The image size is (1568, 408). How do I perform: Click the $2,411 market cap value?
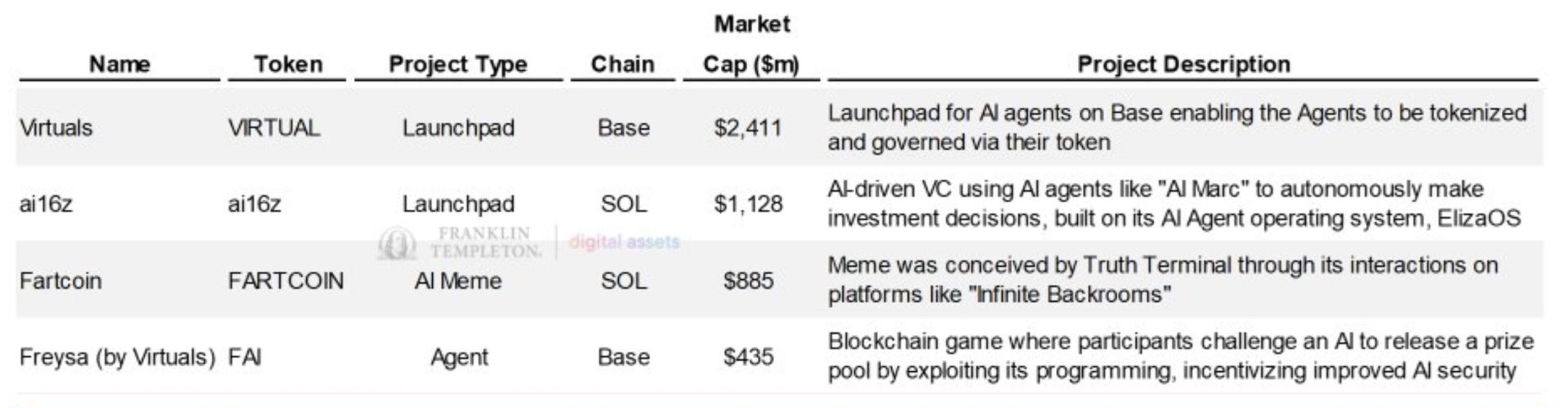tap(747, 128)
